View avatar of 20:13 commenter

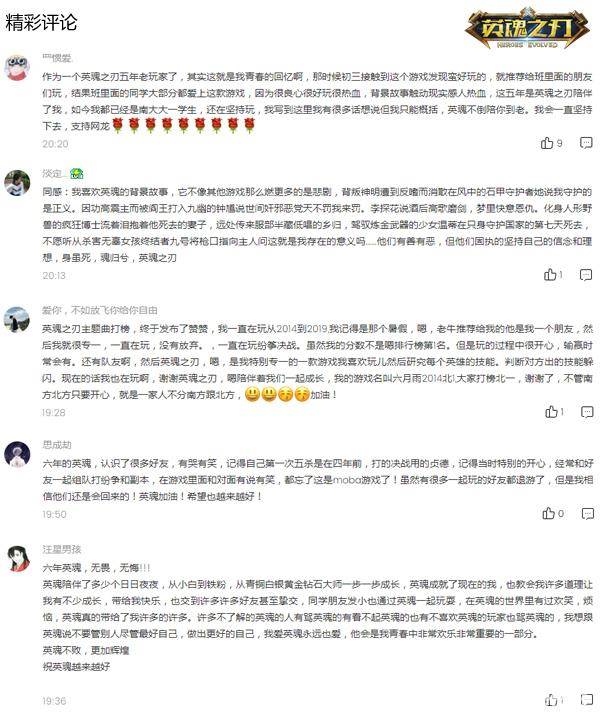click(x=17, y=183)
